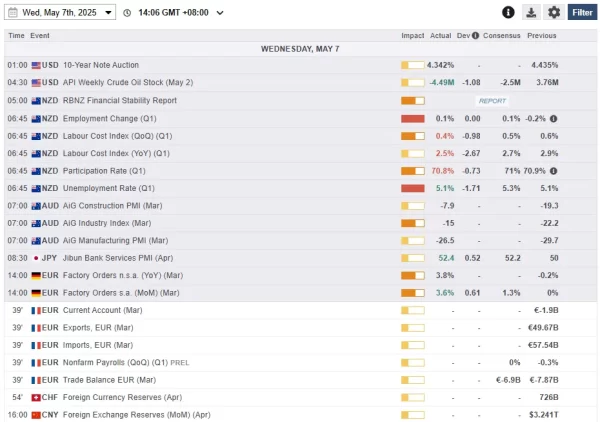The height and width of the screenshot is (422, 600).
Task: Open Foreign Exchange Reserves (MoM) event row
Action: [300, 415]
